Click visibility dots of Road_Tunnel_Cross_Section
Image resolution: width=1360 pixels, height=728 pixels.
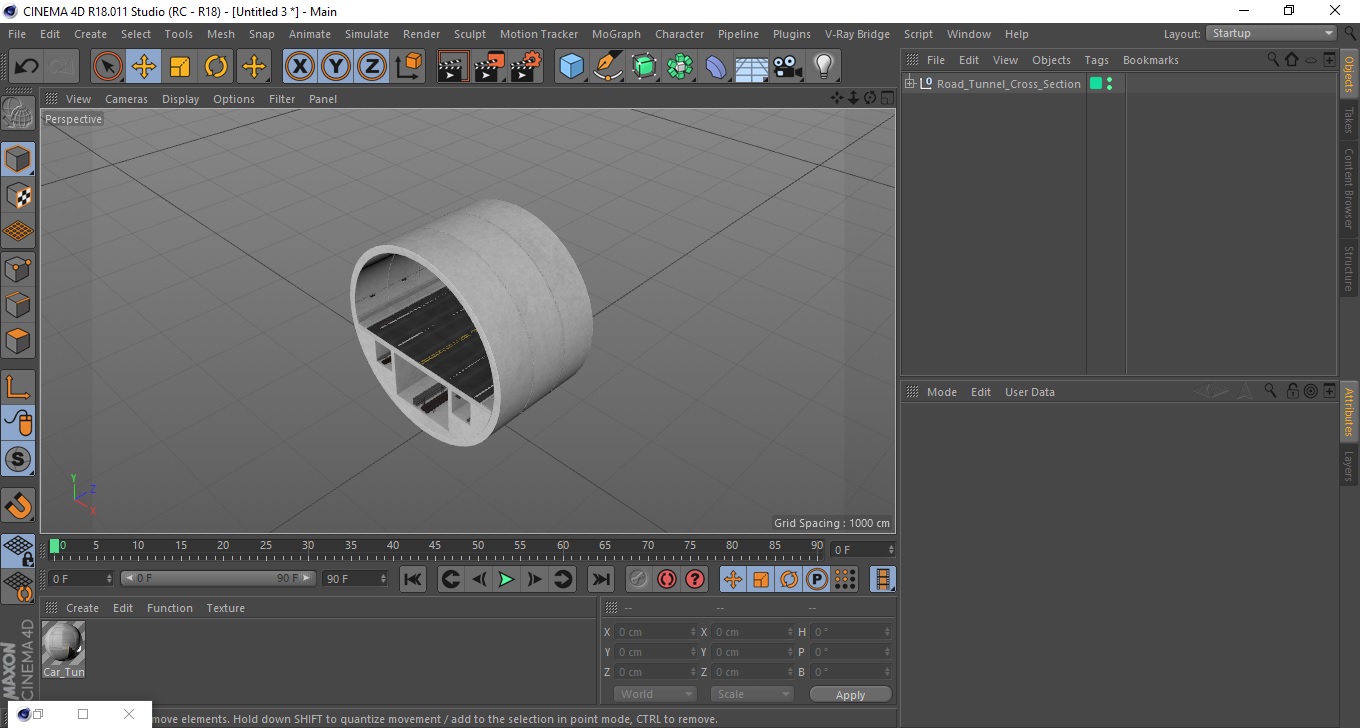click(1109, 84)
